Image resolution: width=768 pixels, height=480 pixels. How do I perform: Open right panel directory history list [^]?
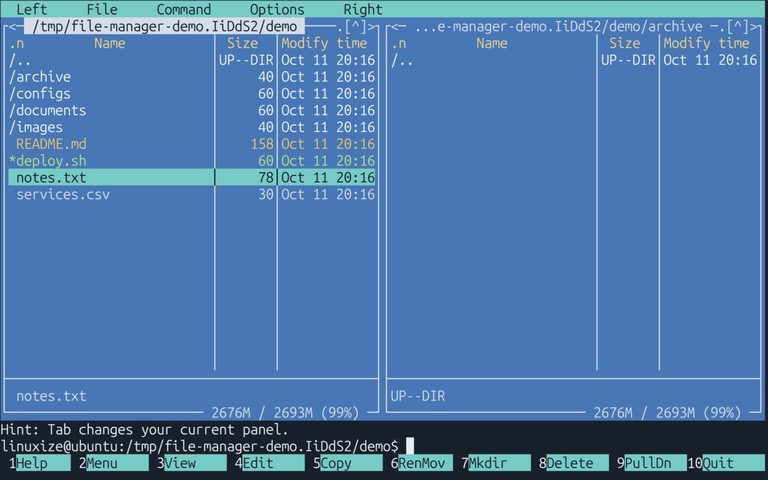coord(738,26)
